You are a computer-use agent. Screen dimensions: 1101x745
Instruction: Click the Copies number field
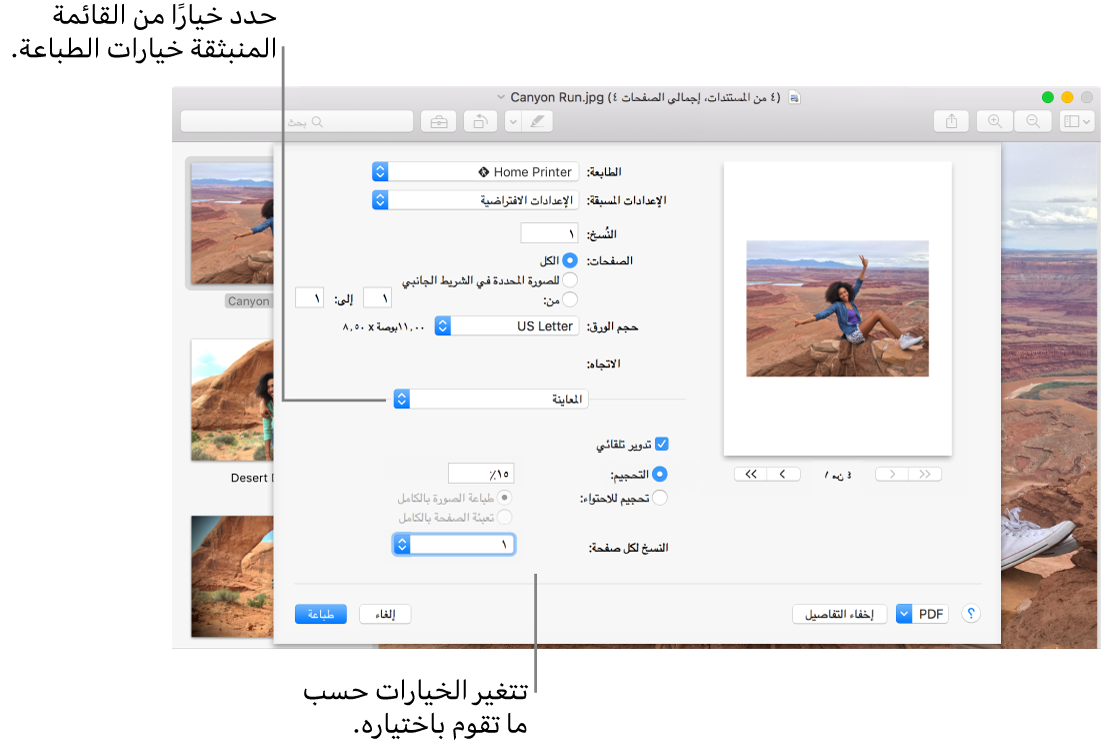[x=549, y=233]
